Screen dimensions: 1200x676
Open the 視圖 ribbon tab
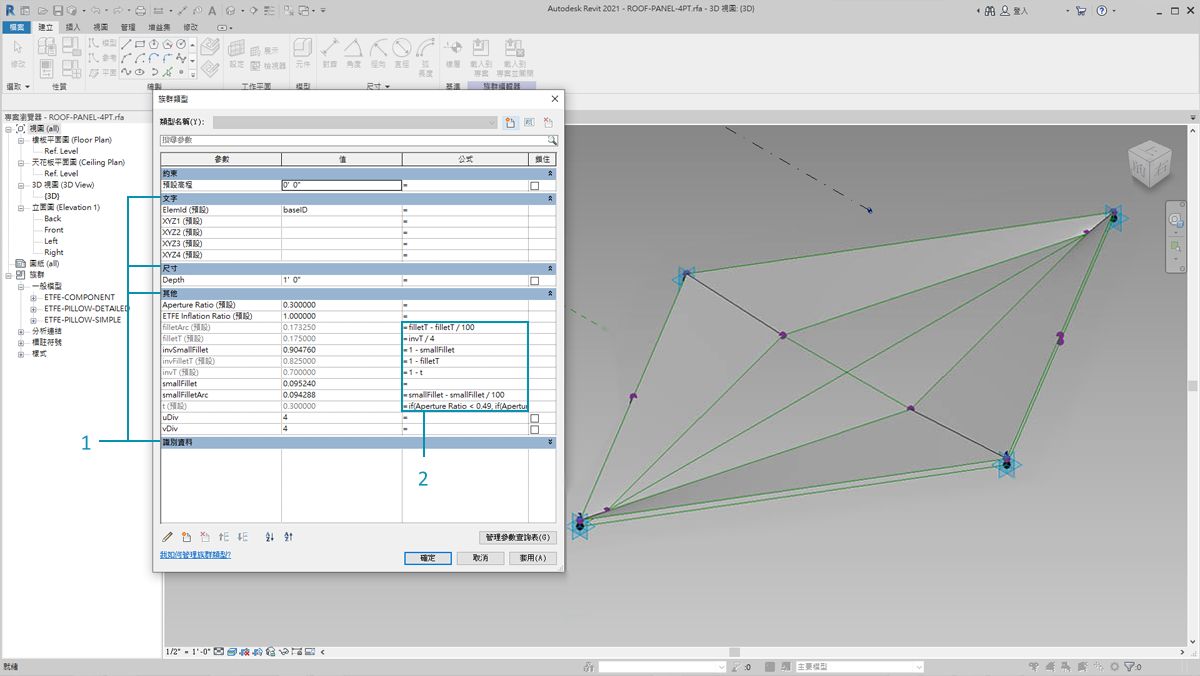[100, 27]
